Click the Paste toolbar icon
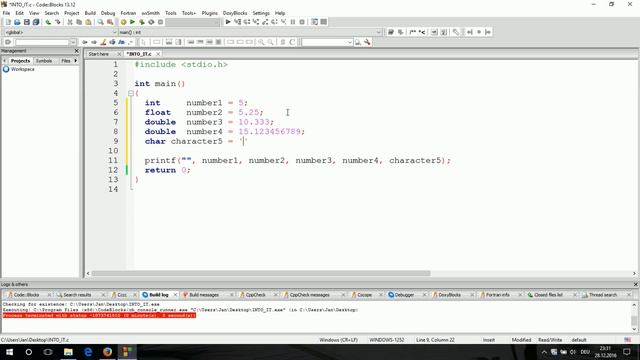The height and width of the screenshot is (360, 640). [x=88, y=22]
